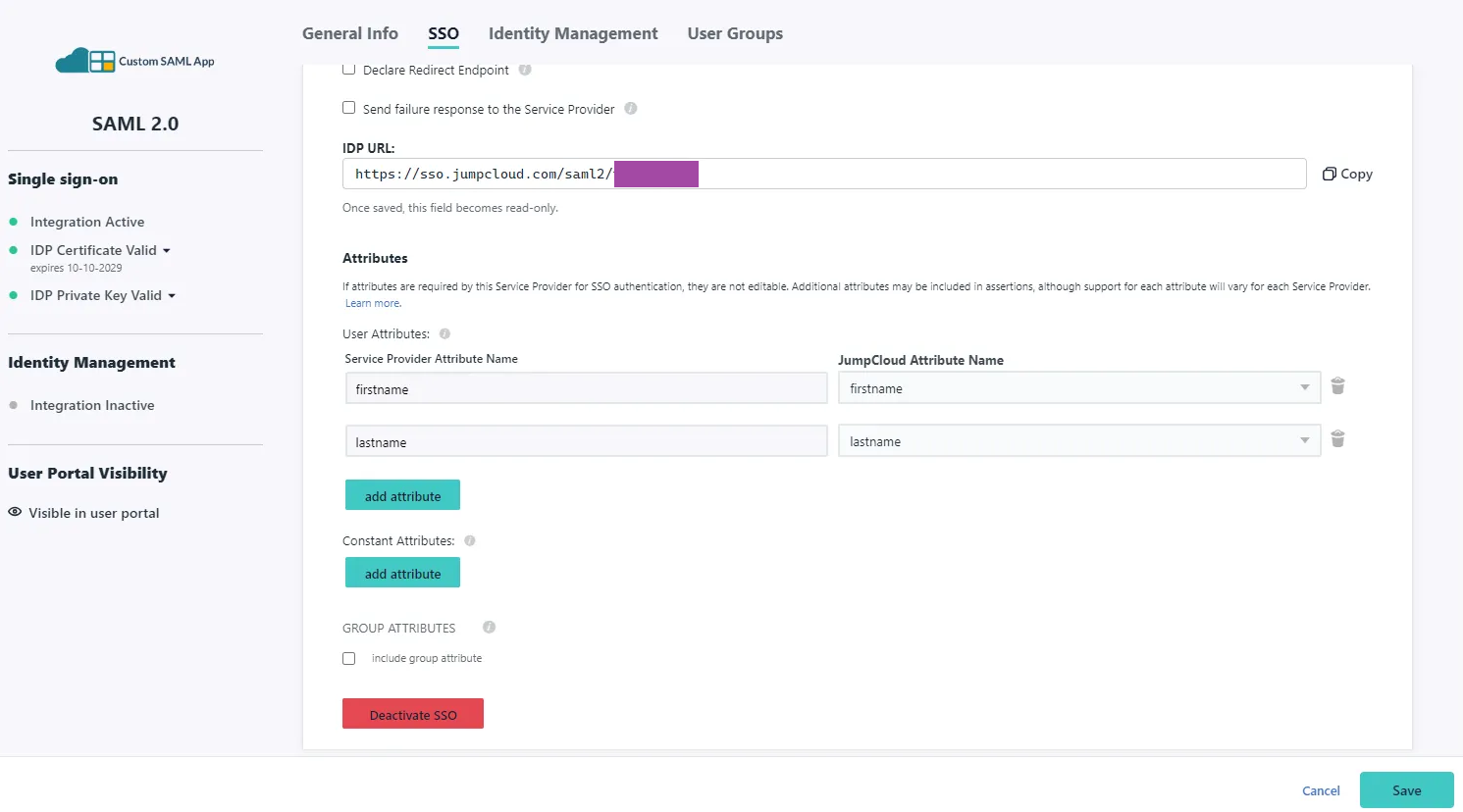The image size is (1463, 812).
Task: Open the Identity Management tab
Action: point(573,33)
